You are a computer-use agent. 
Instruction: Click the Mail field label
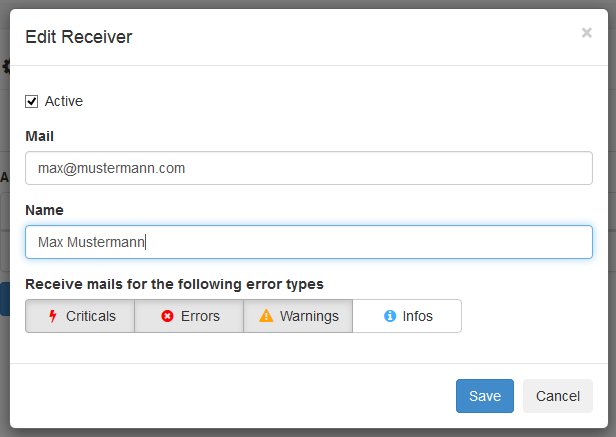pyautogui.click(x=39, y=136)
